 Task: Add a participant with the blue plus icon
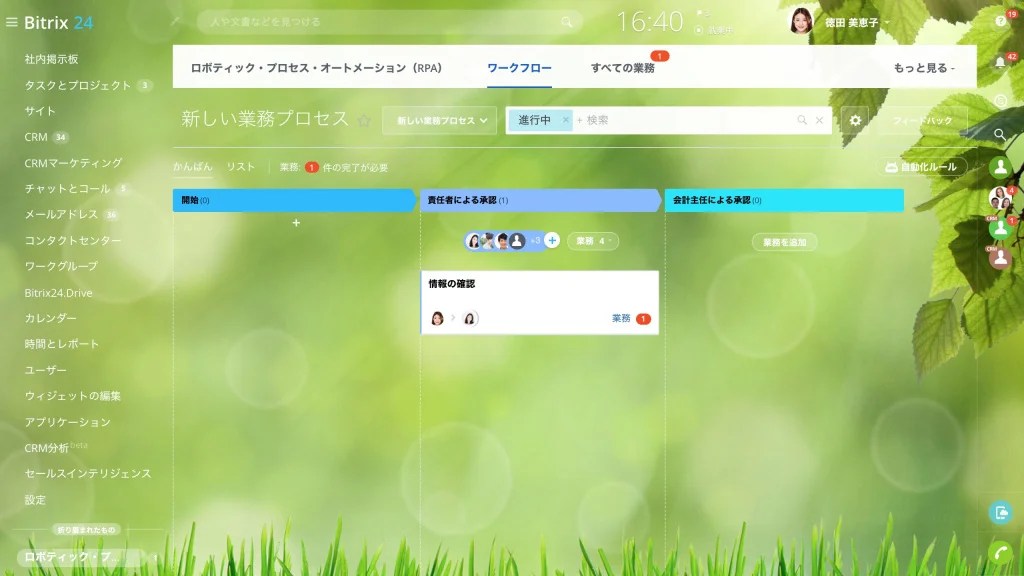pos(552,240)
